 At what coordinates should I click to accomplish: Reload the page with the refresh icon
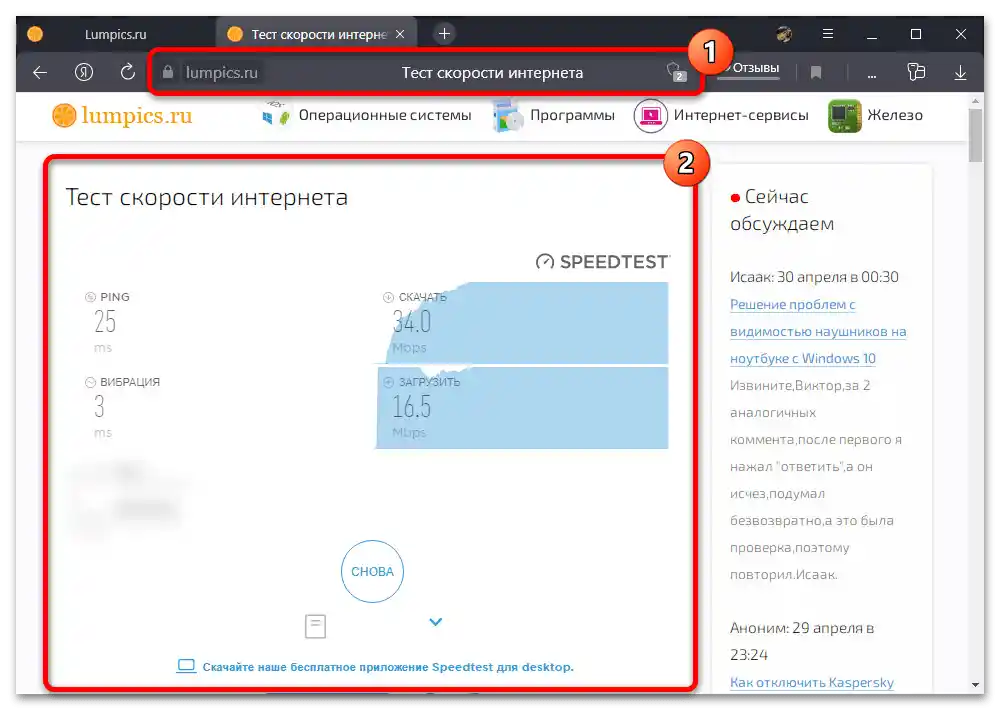[x=128, y=72]
